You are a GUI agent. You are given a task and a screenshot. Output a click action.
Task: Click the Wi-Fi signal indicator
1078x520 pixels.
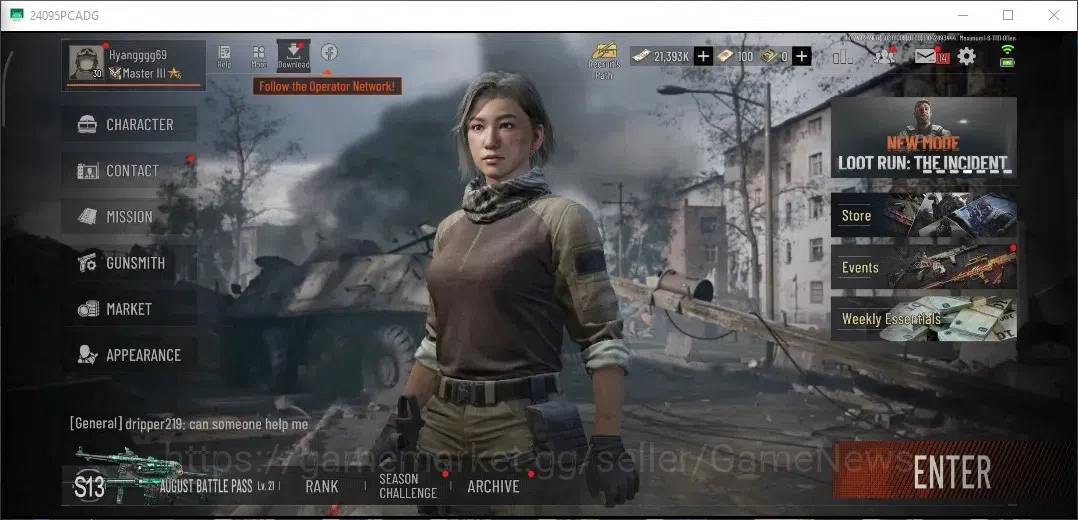(1007, 50)
